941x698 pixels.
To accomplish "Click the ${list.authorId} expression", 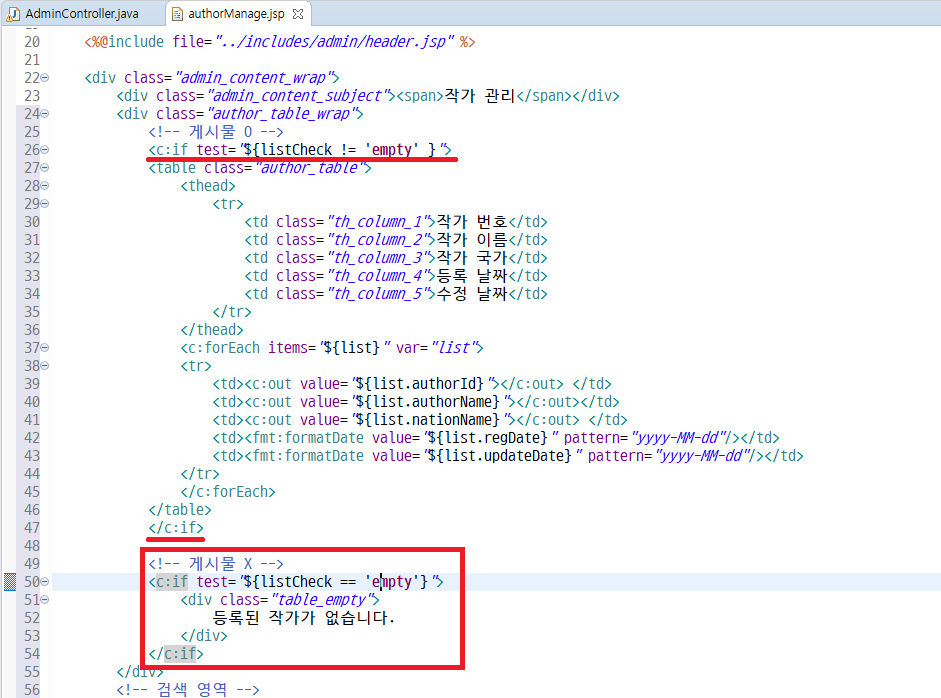I will coord(420,384).
